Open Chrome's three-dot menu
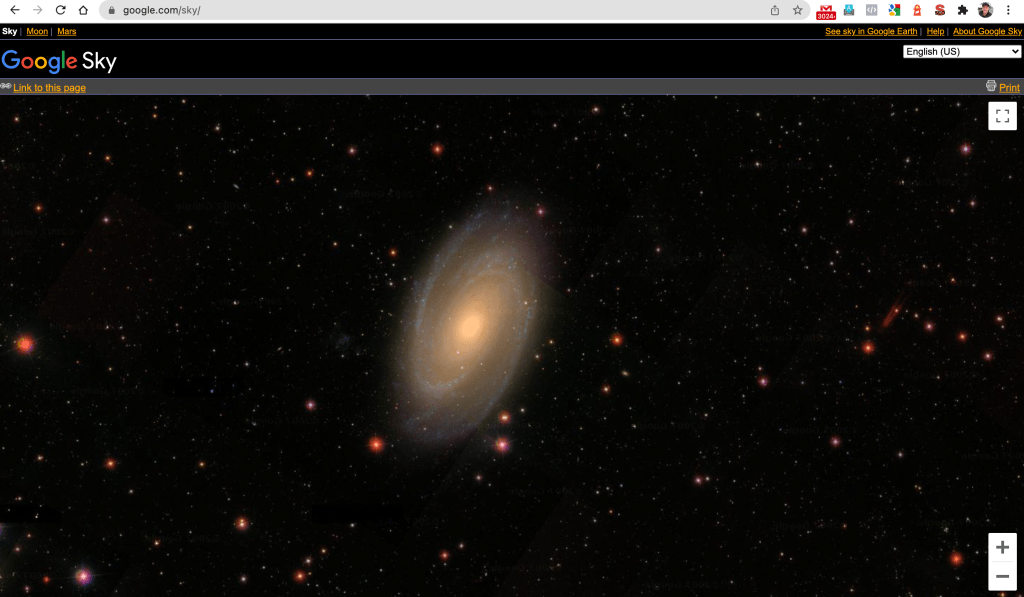The width and height of the screenshot is (1024, 597). tap(1008, 10)
